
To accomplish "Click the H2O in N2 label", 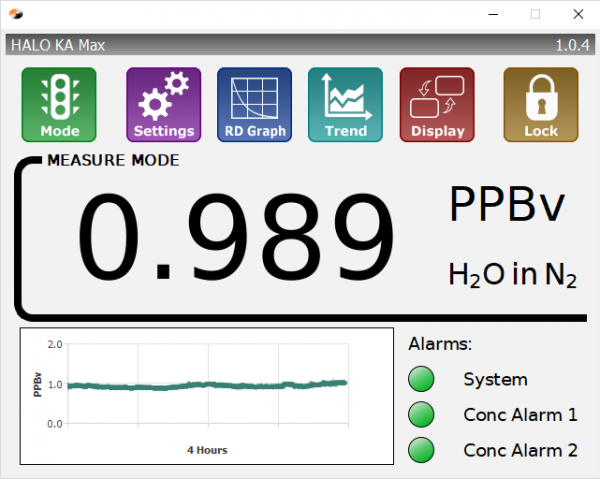I will click(512, 275).
